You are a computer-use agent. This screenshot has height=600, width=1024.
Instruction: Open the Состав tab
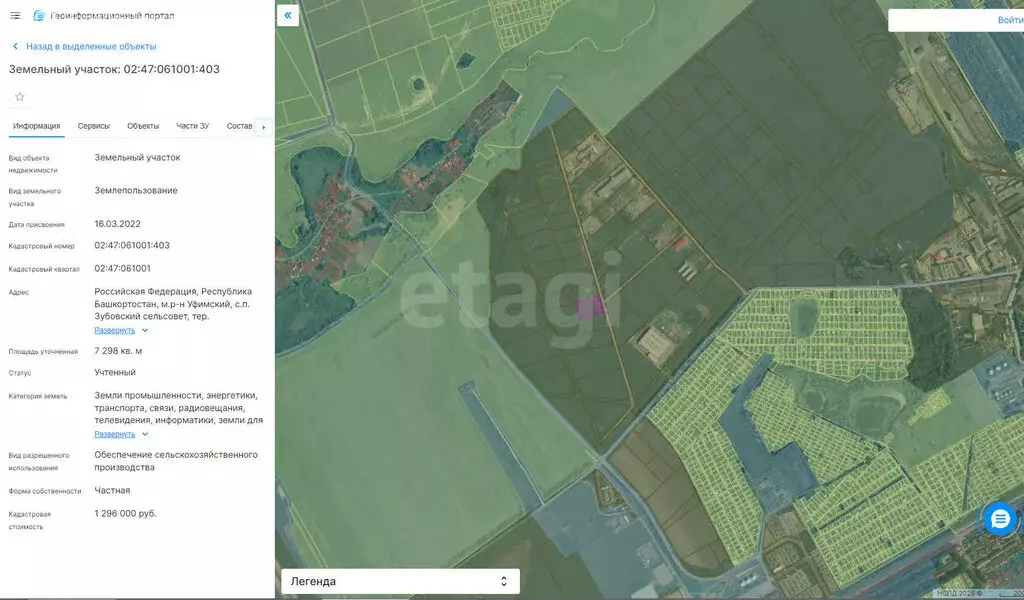(x=239, y=126)
